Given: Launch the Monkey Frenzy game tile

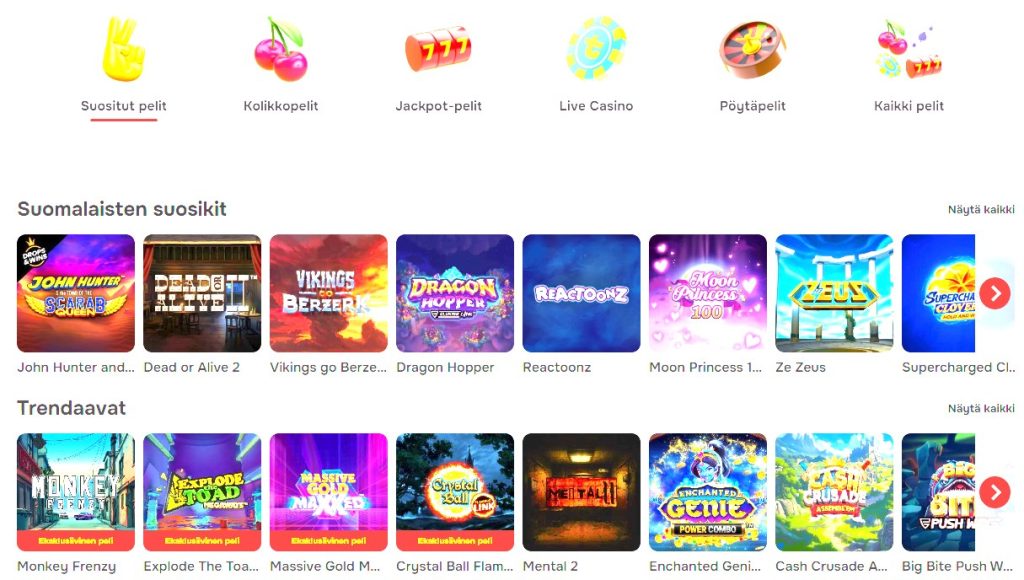Looking at the screenshot, I should [76, 492].
